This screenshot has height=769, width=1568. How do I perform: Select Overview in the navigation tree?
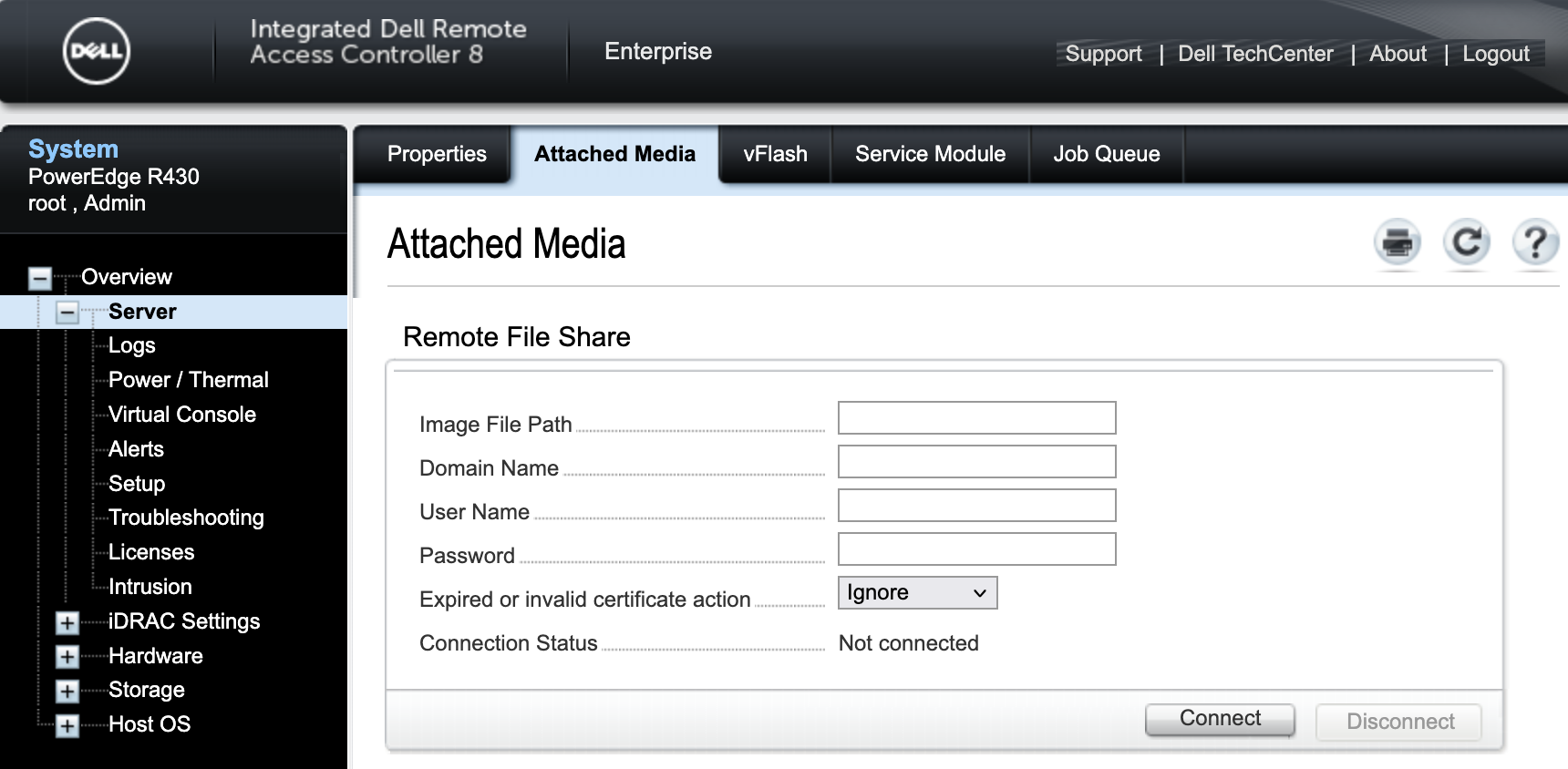[127, 277]
